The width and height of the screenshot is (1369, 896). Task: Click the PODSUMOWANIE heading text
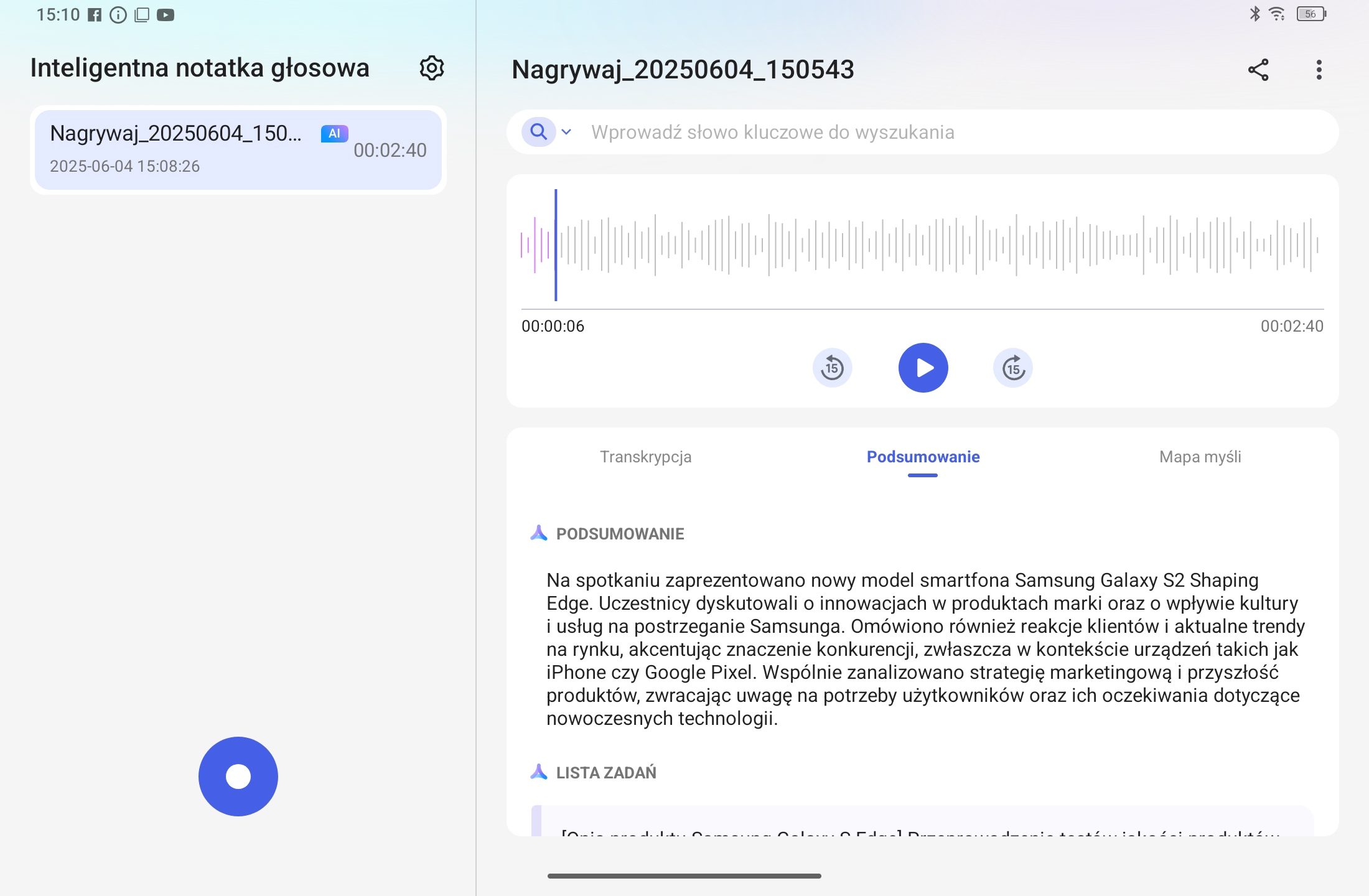point(620,534)
